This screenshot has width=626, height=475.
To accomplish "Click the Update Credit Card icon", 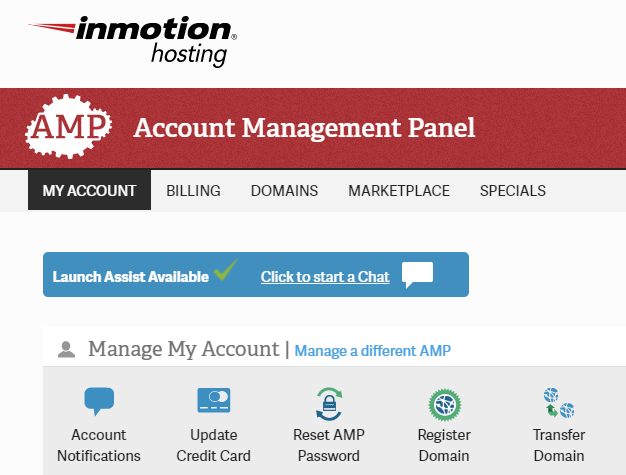I will tap(214, 402).
